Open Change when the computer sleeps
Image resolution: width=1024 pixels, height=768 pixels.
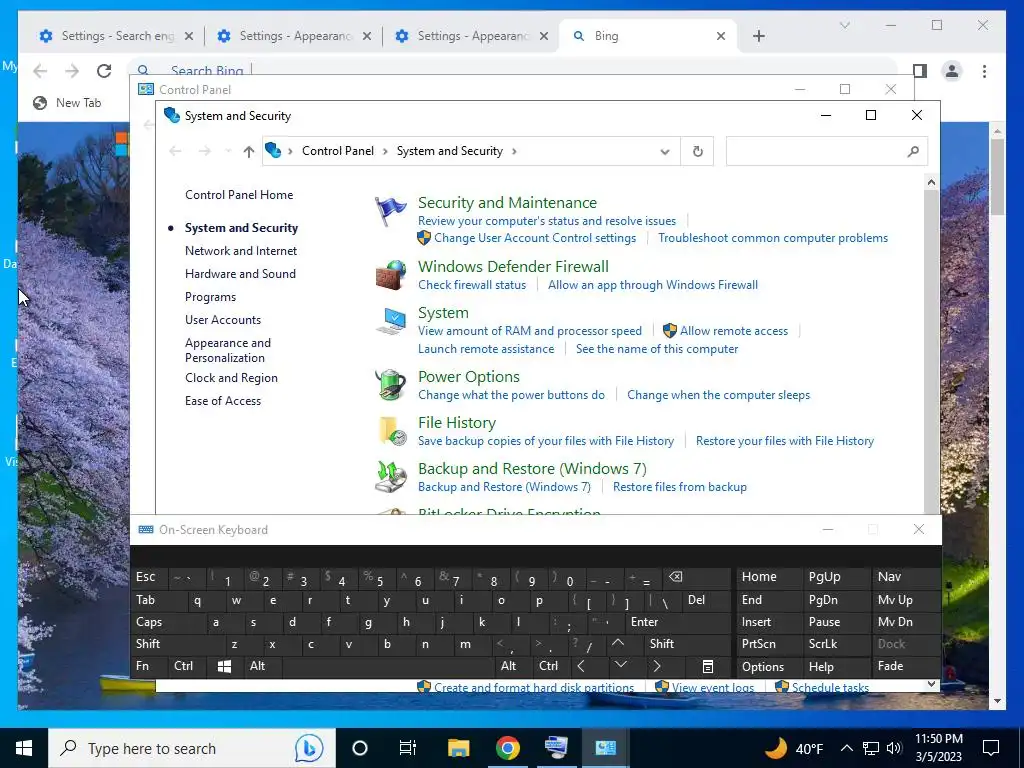coord(718,395)
